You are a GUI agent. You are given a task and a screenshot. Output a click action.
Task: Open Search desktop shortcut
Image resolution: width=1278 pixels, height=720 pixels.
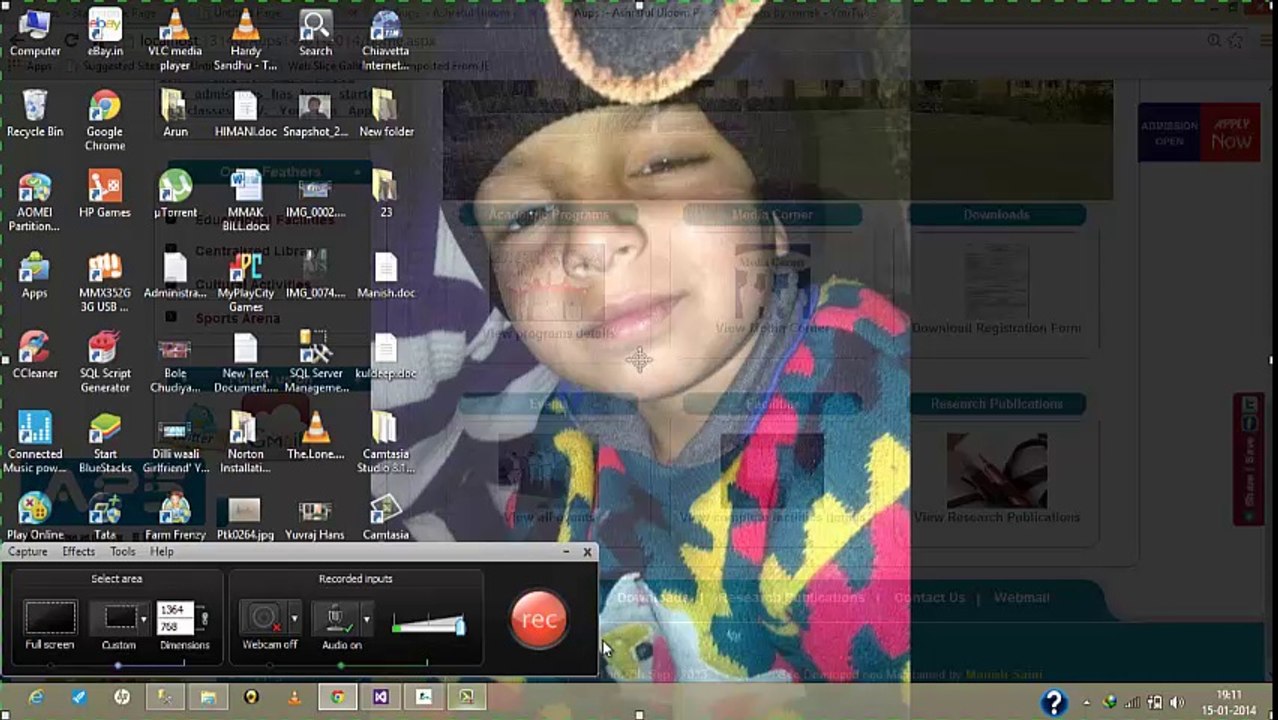click(315, 33)
